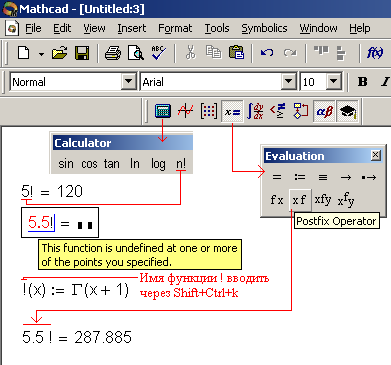Toggle the Greek symbol toolbar button
The height and width of the screenshot is (365, 391).
point(324,111)
